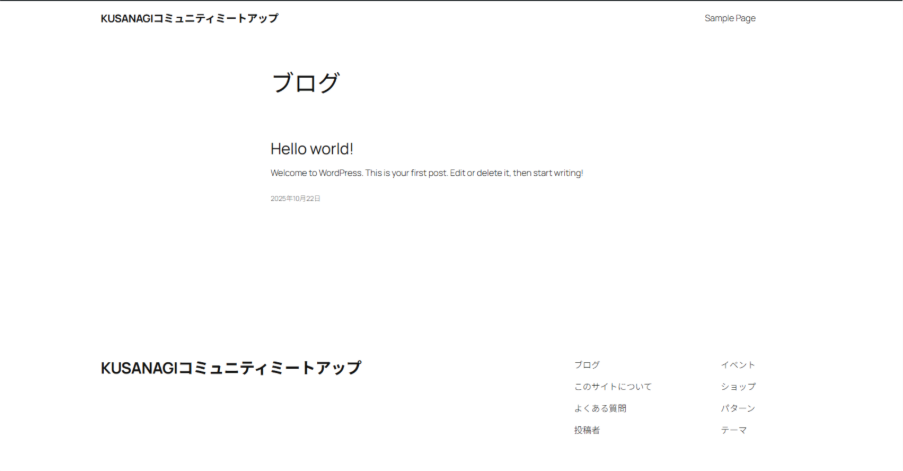Open パターン in the footer
Viewport: 903px width, 471px height.
(x=738, y=409)
